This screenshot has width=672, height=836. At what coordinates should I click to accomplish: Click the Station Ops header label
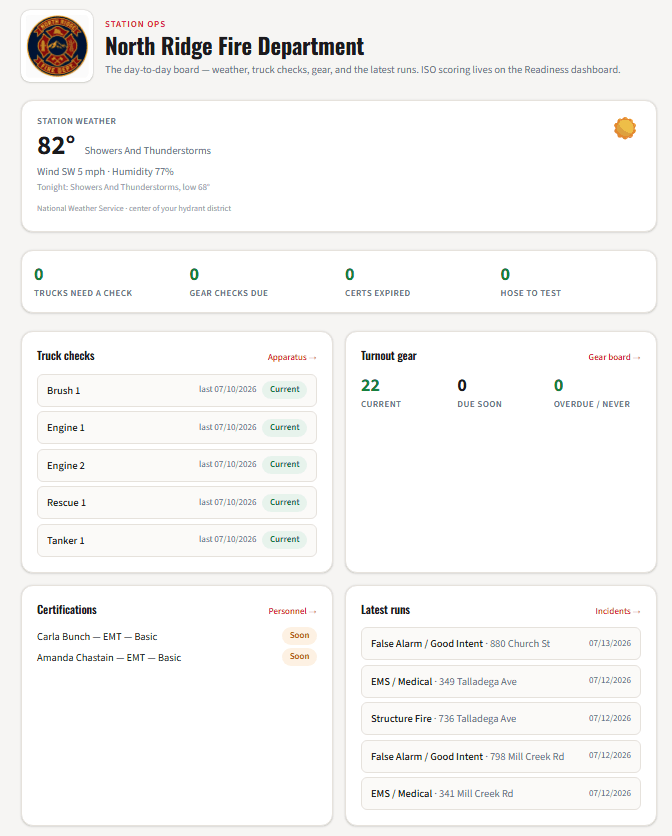click(135, 24)
